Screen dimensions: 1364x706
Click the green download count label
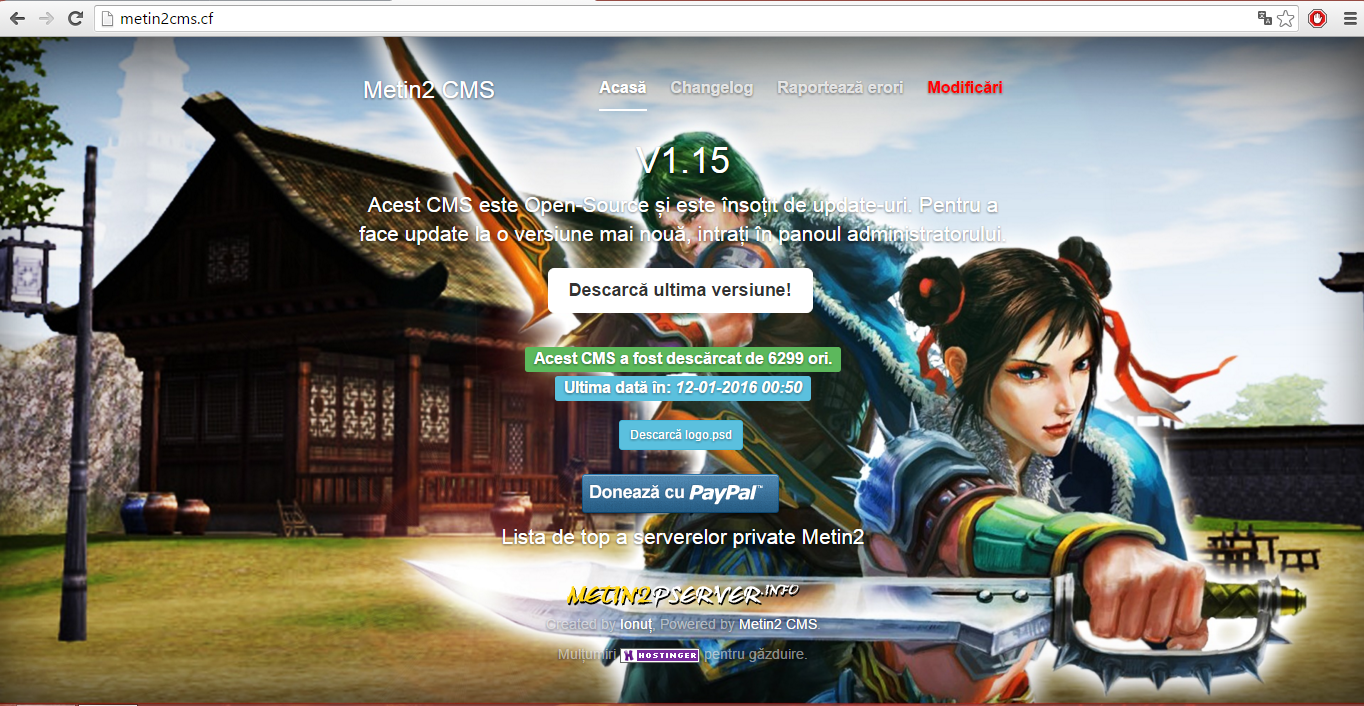683,359
